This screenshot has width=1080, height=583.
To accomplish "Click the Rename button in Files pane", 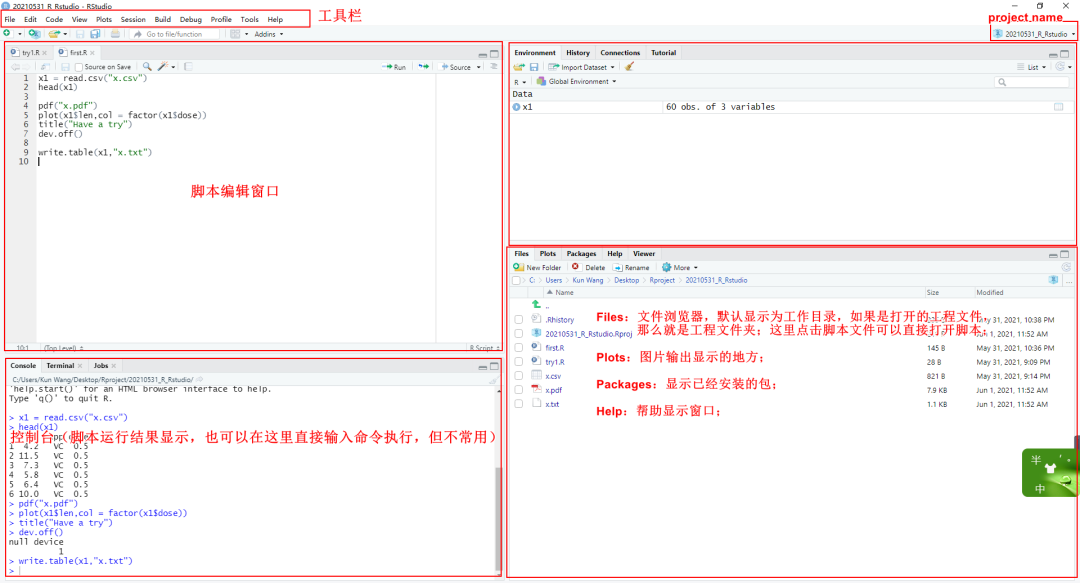I will (631, 267).
